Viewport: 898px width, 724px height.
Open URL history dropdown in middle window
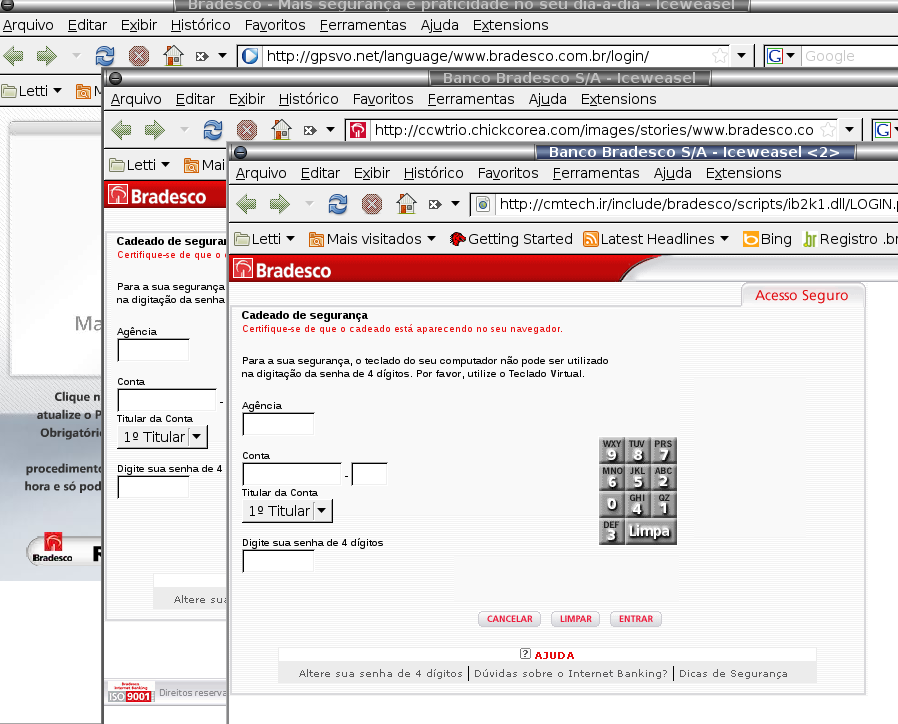click(x=849, y=130)
